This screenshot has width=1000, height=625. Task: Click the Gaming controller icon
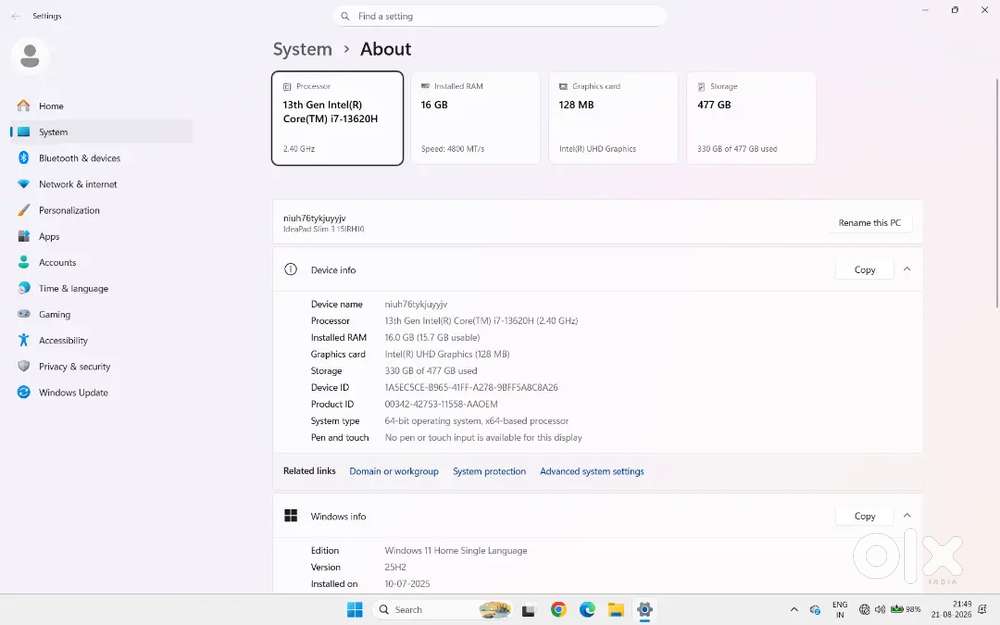[24, 314]
